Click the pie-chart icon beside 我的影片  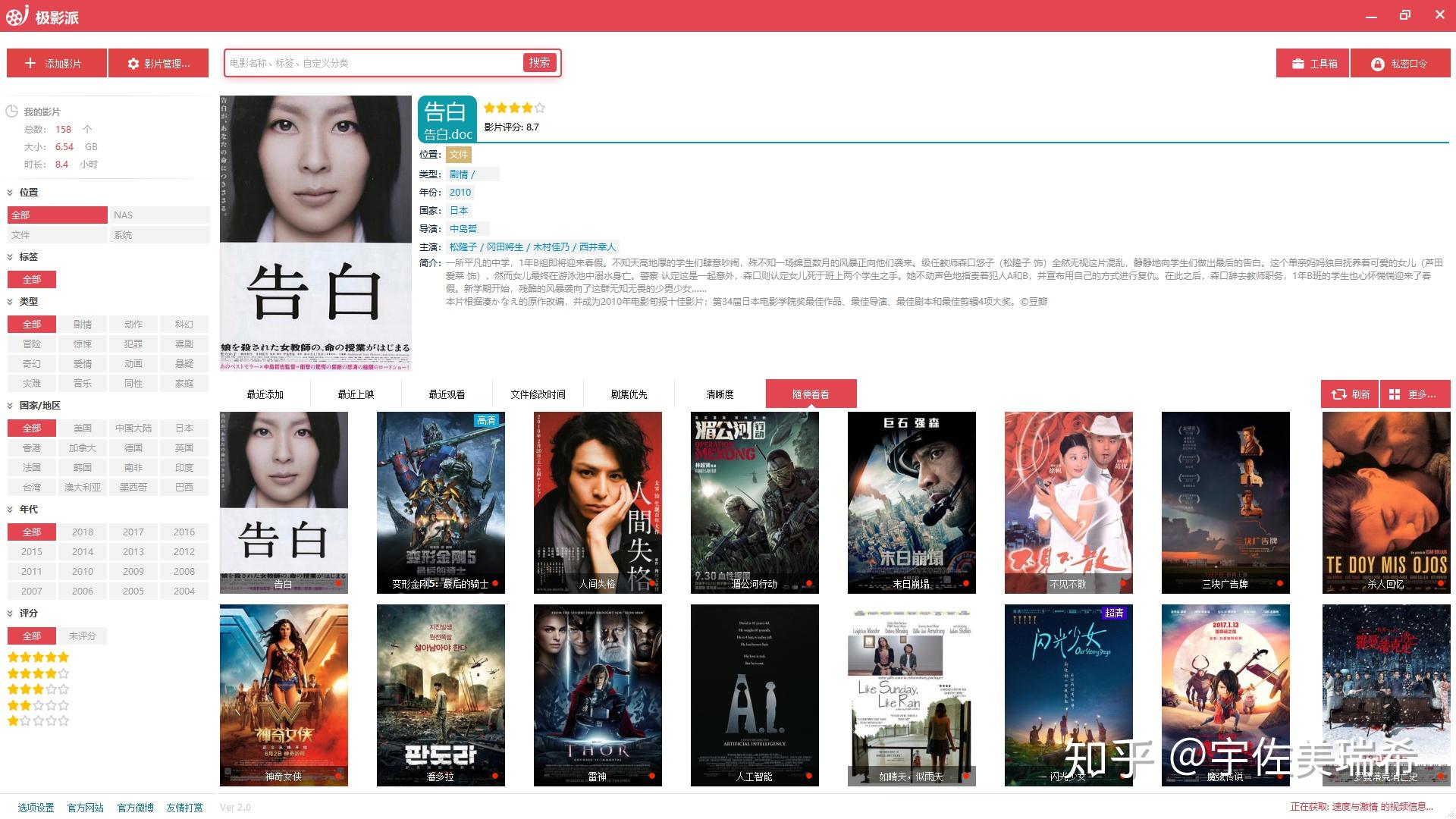pyautogui.click(x=11, y=111)
